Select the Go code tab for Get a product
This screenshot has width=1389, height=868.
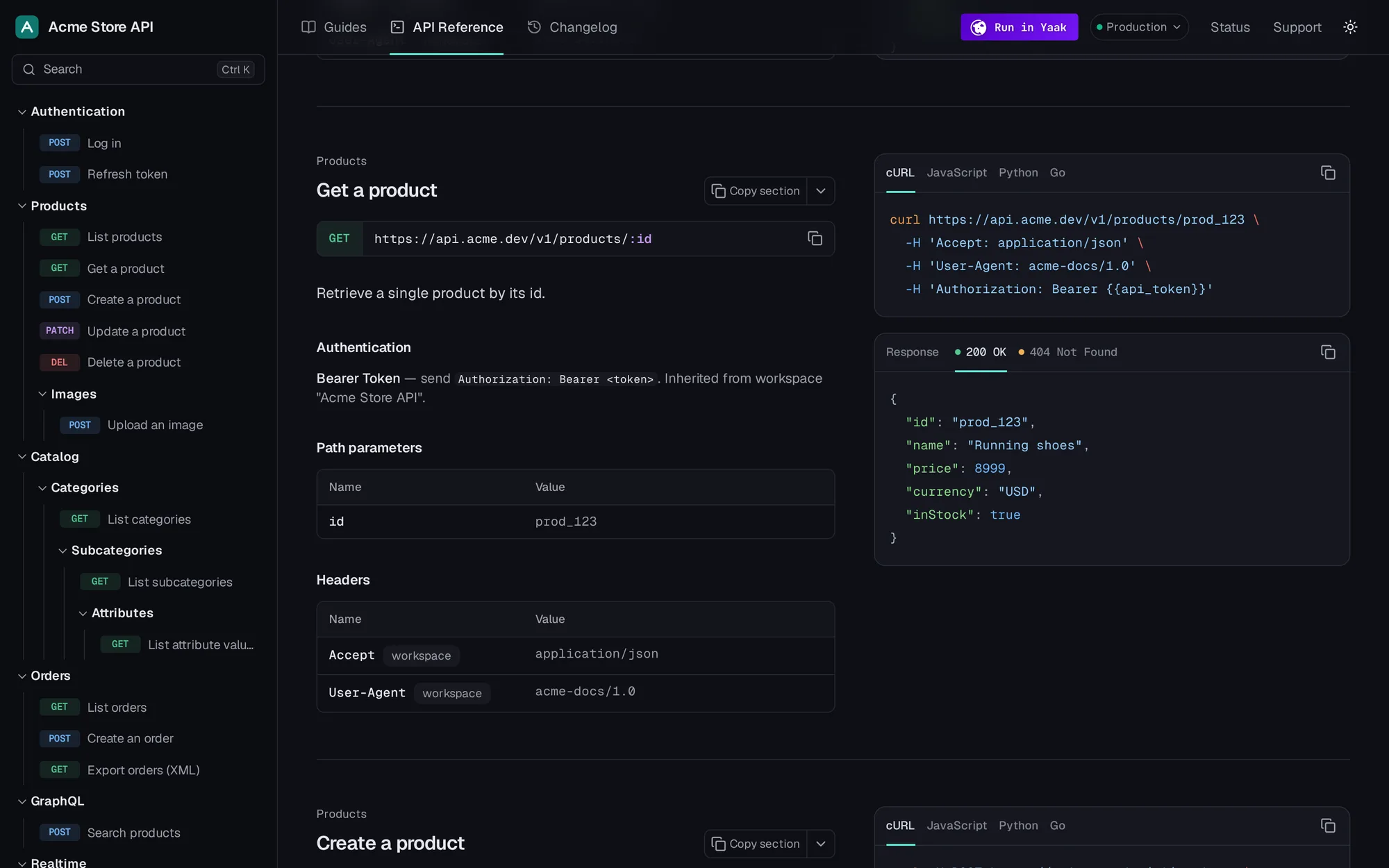1057,173
